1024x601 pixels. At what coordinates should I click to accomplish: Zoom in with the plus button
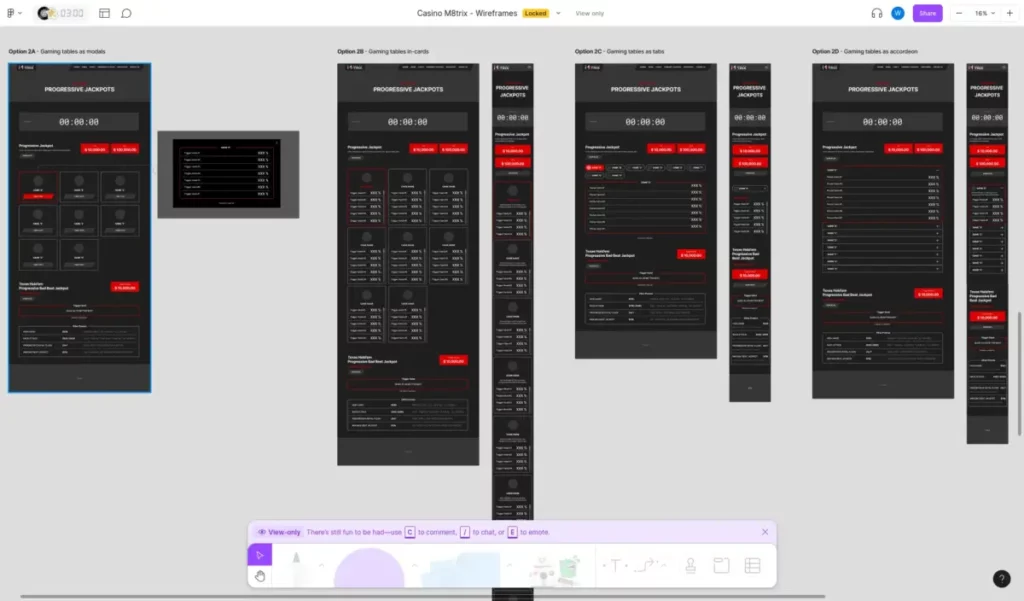coord(1009,13)
